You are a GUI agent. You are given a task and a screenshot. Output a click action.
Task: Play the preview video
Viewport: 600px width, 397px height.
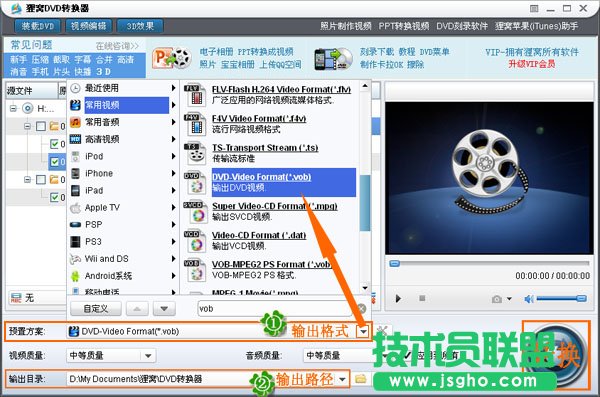click(398, 299)
